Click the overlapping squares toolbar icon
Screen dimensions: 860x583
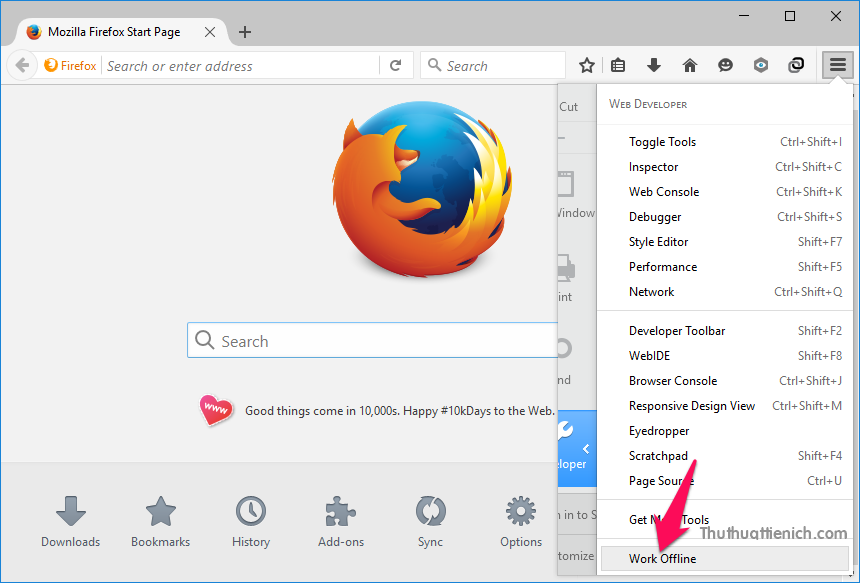(796, 66)
